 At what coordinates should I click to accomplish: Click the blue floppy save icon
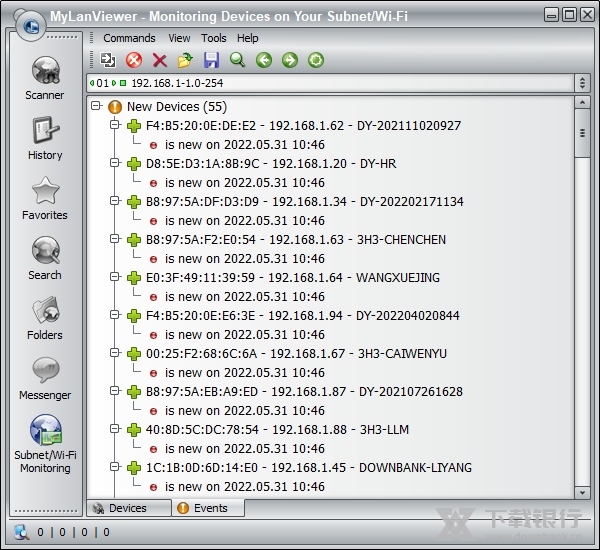pos(211,61)
